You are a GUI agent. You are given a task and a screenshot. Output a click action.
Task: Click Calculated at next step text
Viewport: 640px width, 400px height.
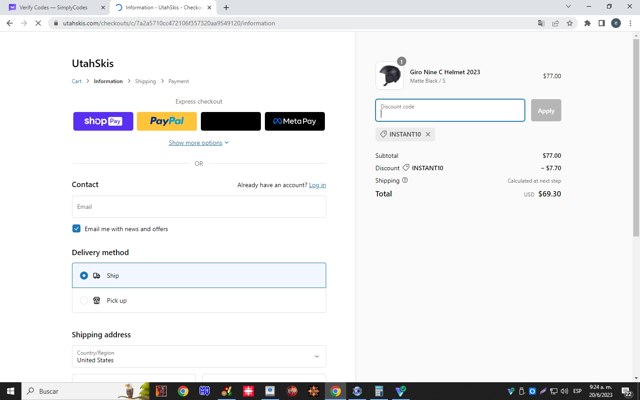click(x=534, y=180)
